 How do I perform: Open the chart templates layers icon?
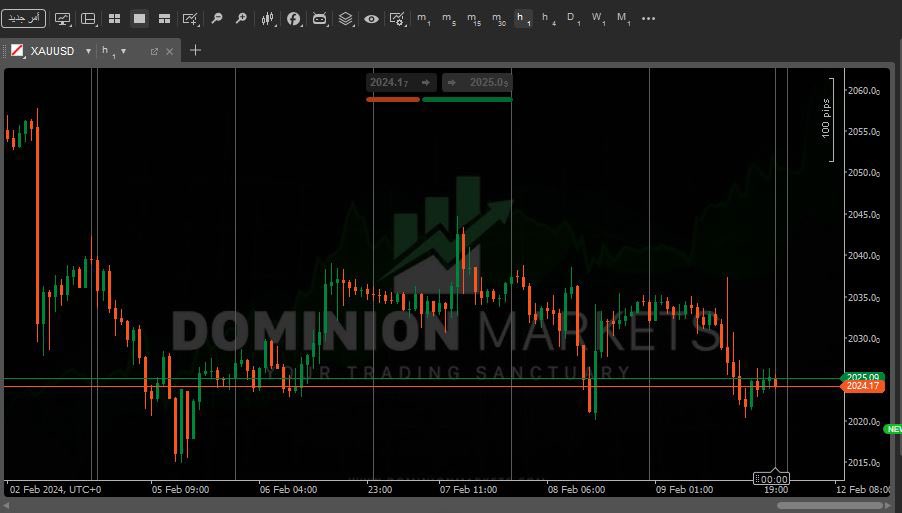[x=345, y=19]
